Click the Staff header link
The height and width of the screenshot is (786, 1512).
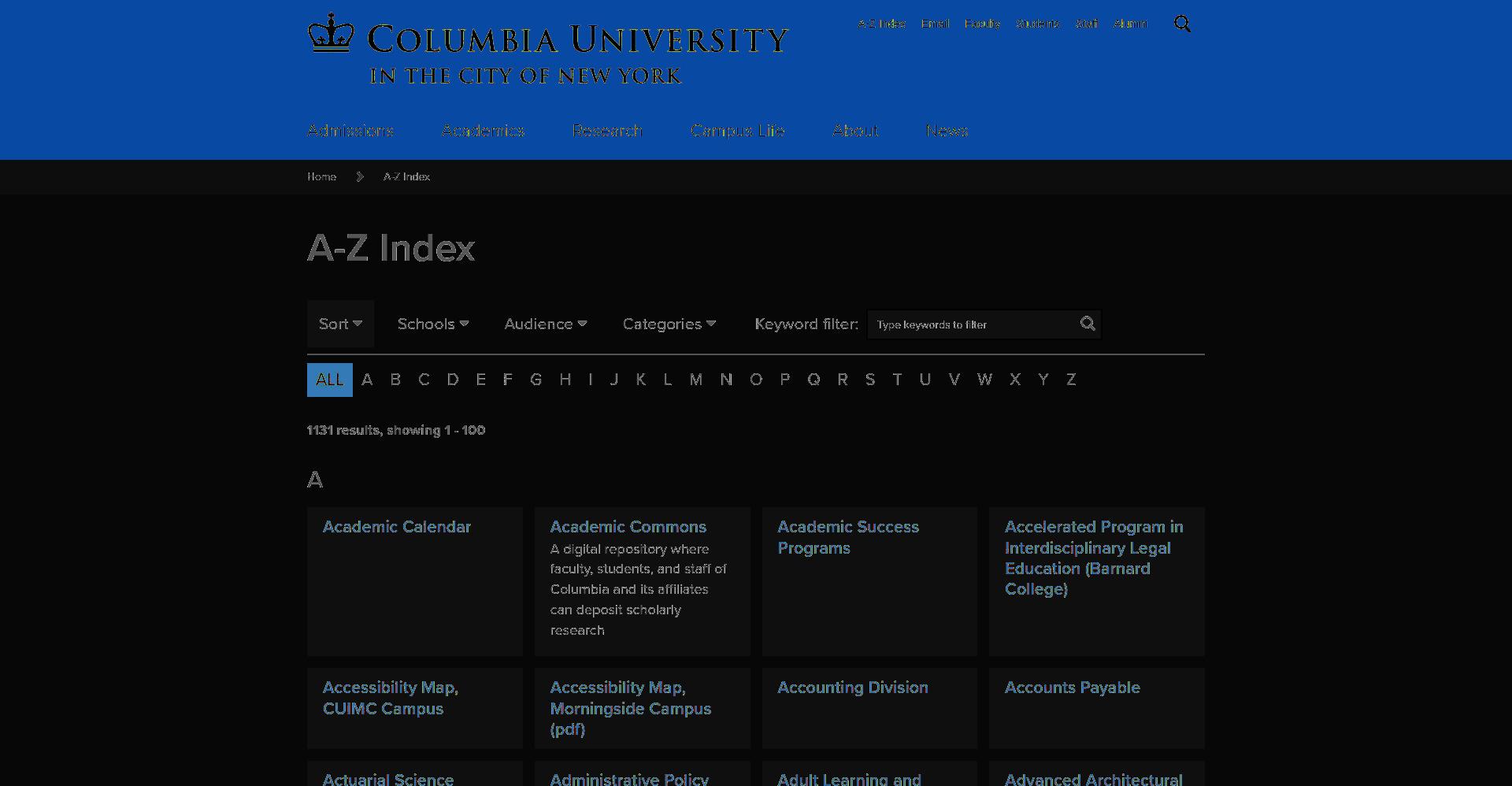tap(1087, 24)
